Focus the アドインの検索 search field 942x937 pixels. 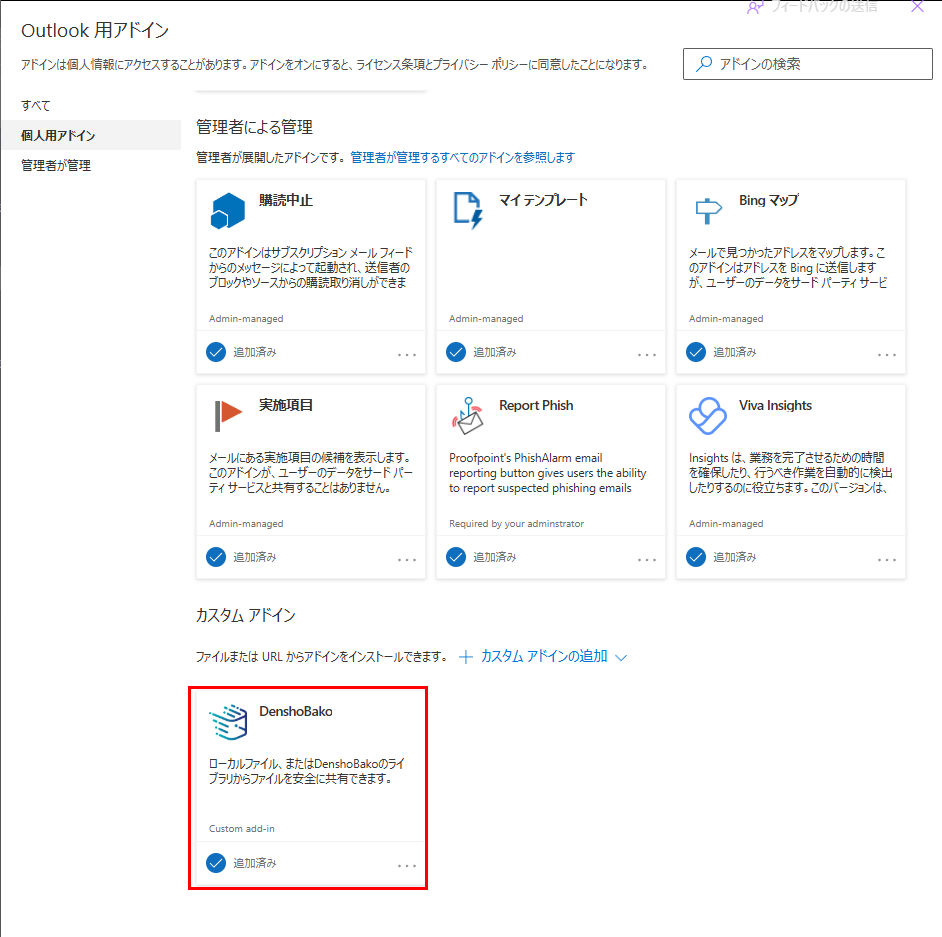pyautogui.click(x=807, y=64)
